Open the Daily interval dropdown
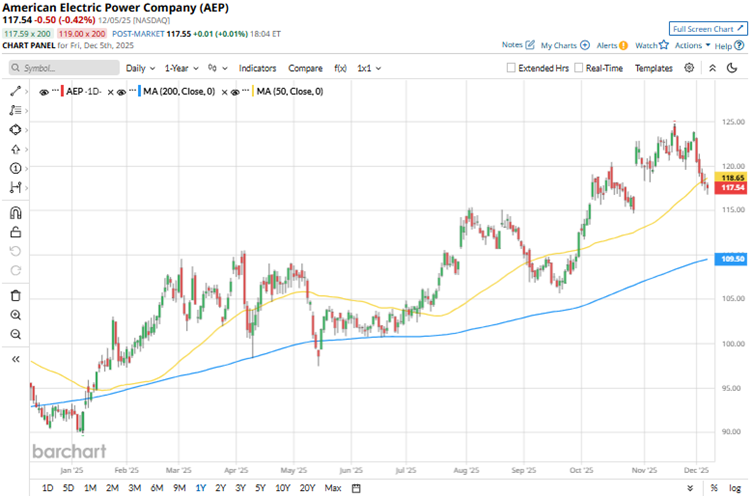 pyautogui.click(x=140, y=68)
